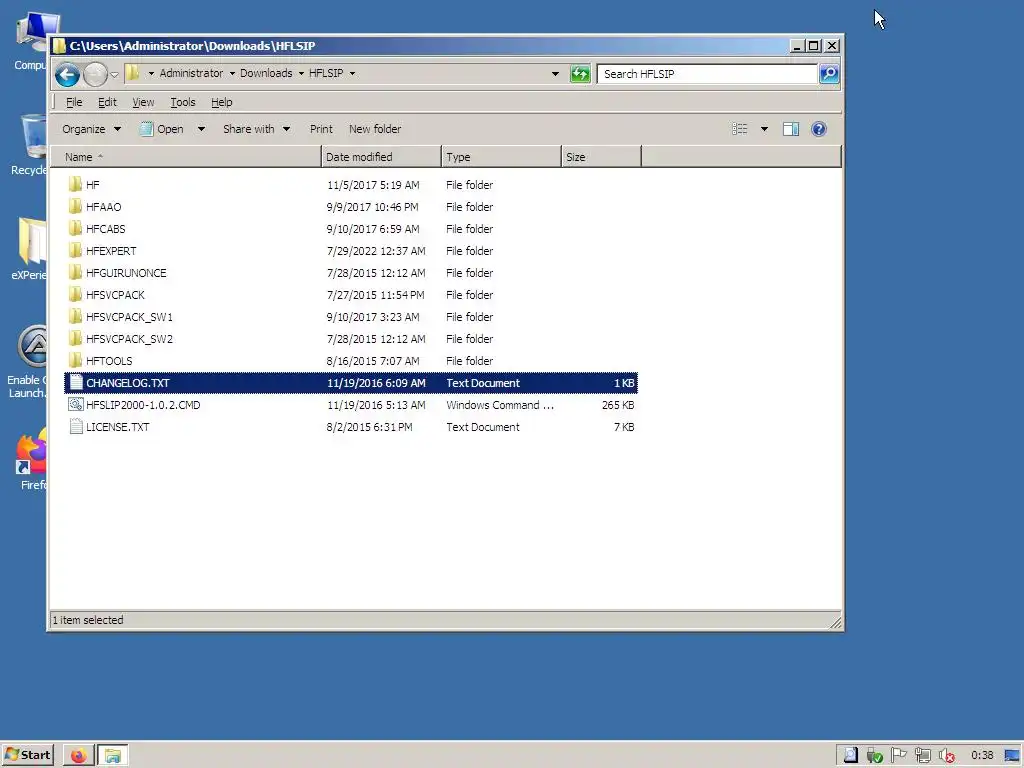This screenshot has height=768, width=1024.
Task: Click the Administrator breadcrumb segment
Action: click(x=191, y=73)
